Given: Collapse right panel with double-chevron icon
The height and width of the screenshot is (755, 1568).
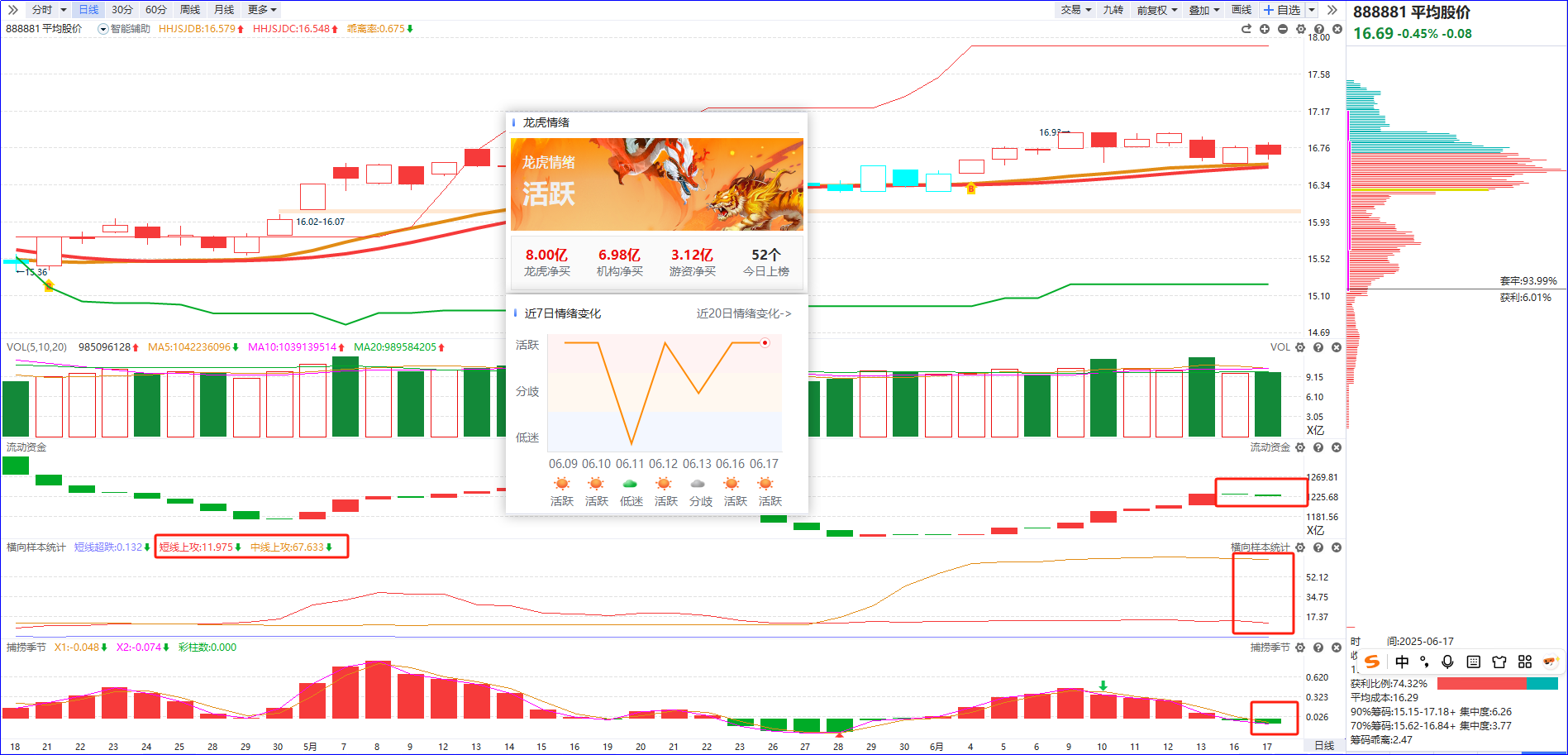Looking at the screenshot, I should [x=1332, y=10].
